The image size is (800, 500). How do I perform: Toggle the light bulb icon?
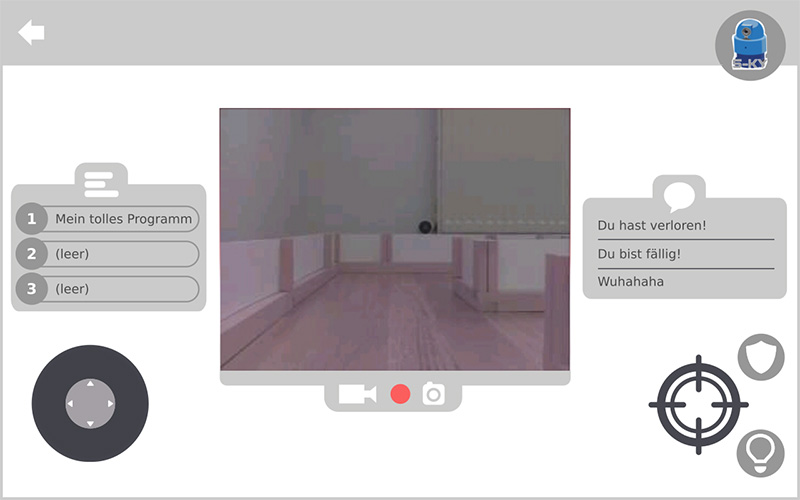[760, 453]
